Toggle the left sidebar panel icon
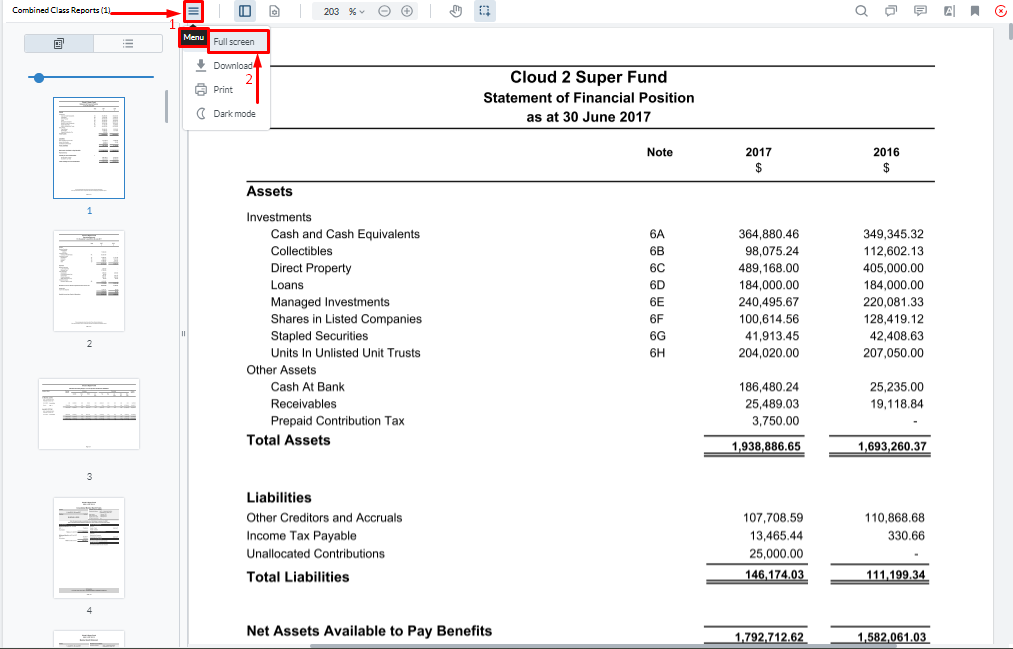This screenshot has width=1013, height=649. pyautogui.click(x=245, y=11)
